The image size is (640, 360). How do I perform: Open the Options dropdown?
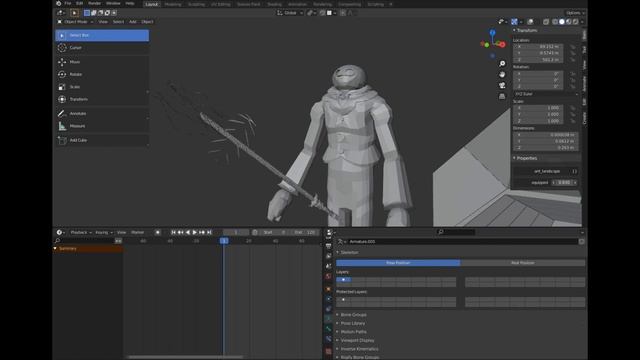click(575, 13)
